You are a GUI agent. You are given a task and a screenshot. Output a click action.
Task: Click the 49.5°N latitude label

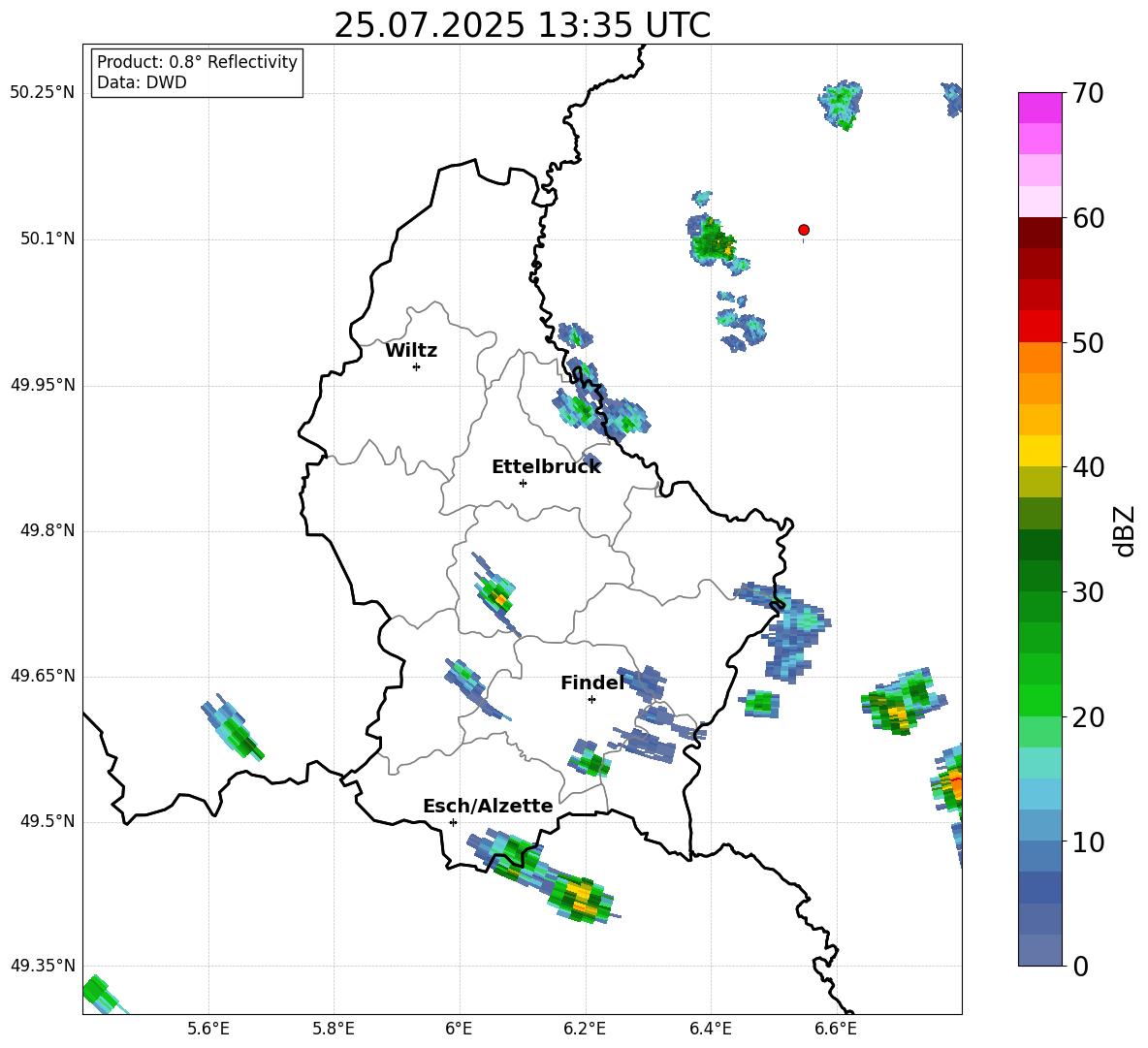click(48, 821)
